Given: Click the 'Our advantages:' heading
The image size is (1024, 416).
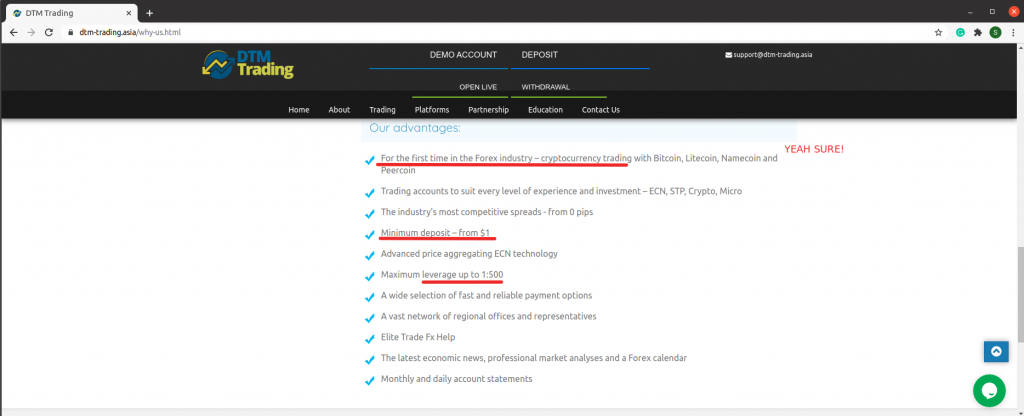Looking at the screenshot, I should [x=415, y=128].
